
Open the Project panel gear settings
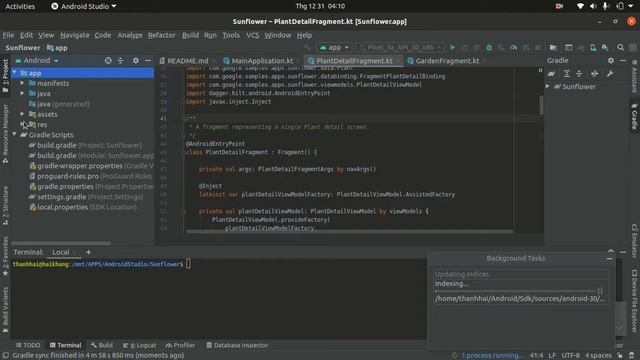pyautogui.click(x=136, y=60)
